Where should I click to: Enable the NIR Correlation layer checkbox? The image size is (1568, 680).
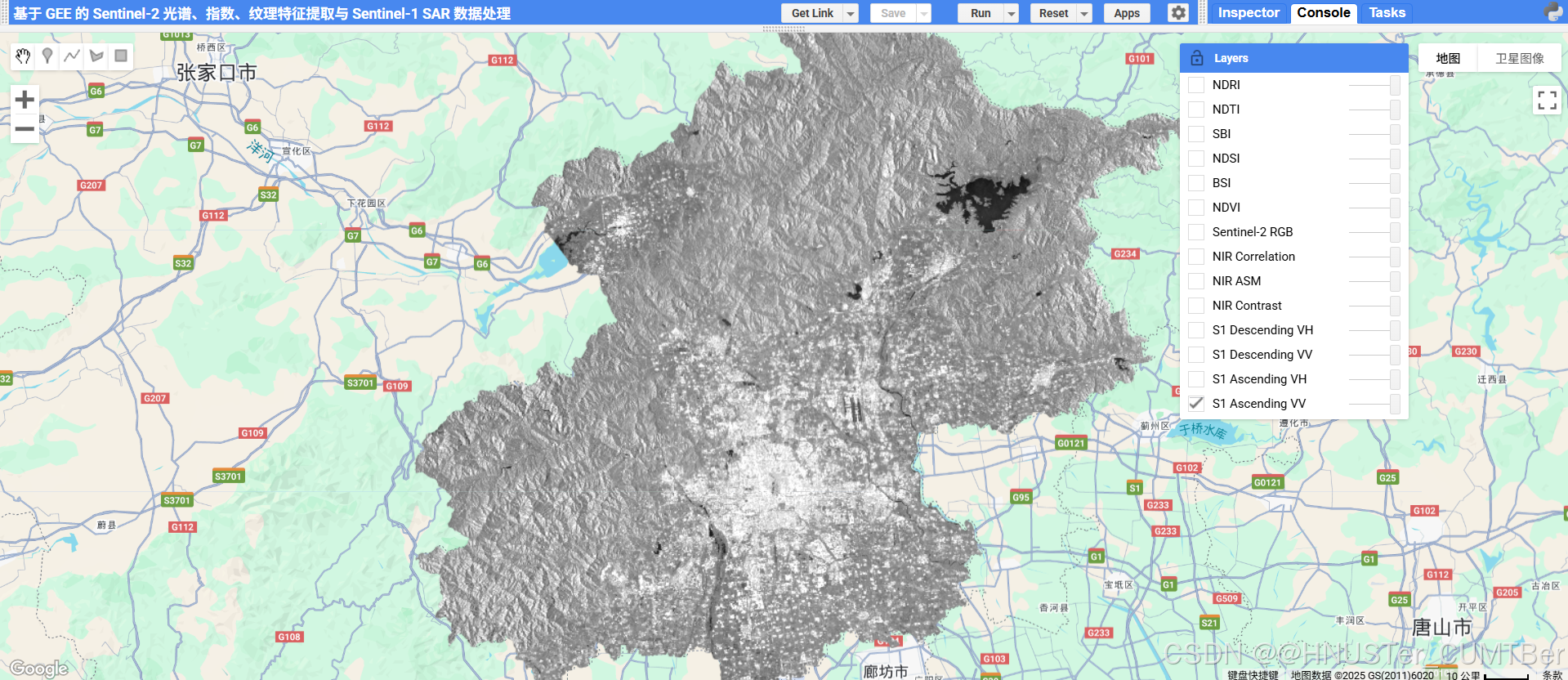pos(1196,257)
